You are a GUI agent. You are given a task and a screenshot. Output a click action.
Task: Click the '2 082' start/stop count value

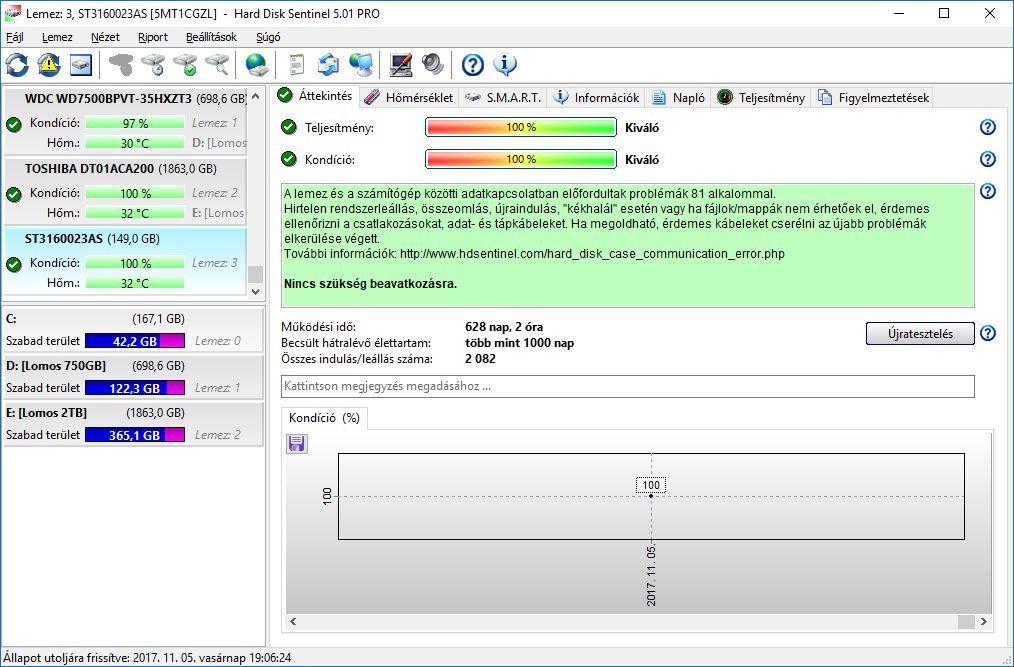tap(480, 358)
